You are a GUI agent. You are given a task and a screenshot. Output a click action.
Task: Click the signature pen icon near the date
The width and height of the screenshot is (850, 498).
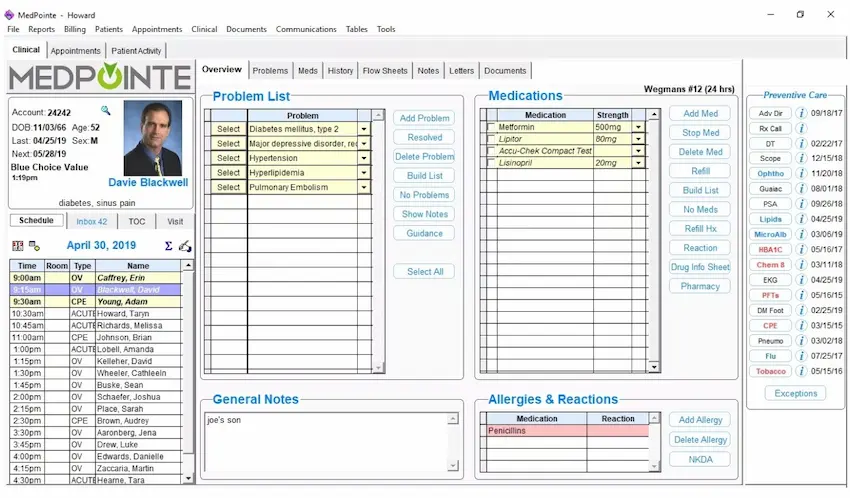click(185, 245)
